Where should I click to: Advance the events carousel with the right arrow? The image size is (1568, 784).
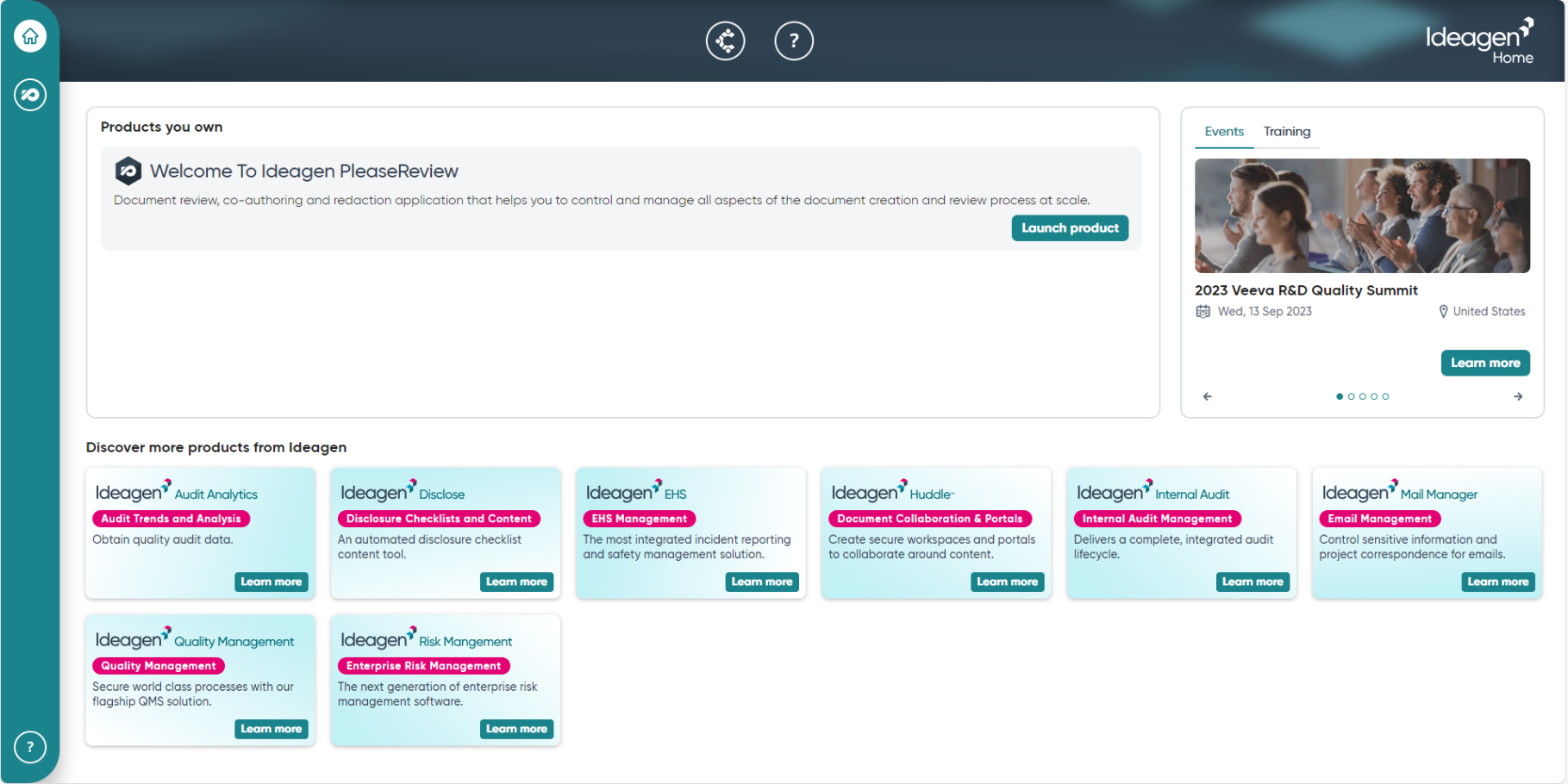pos(1518,396)
